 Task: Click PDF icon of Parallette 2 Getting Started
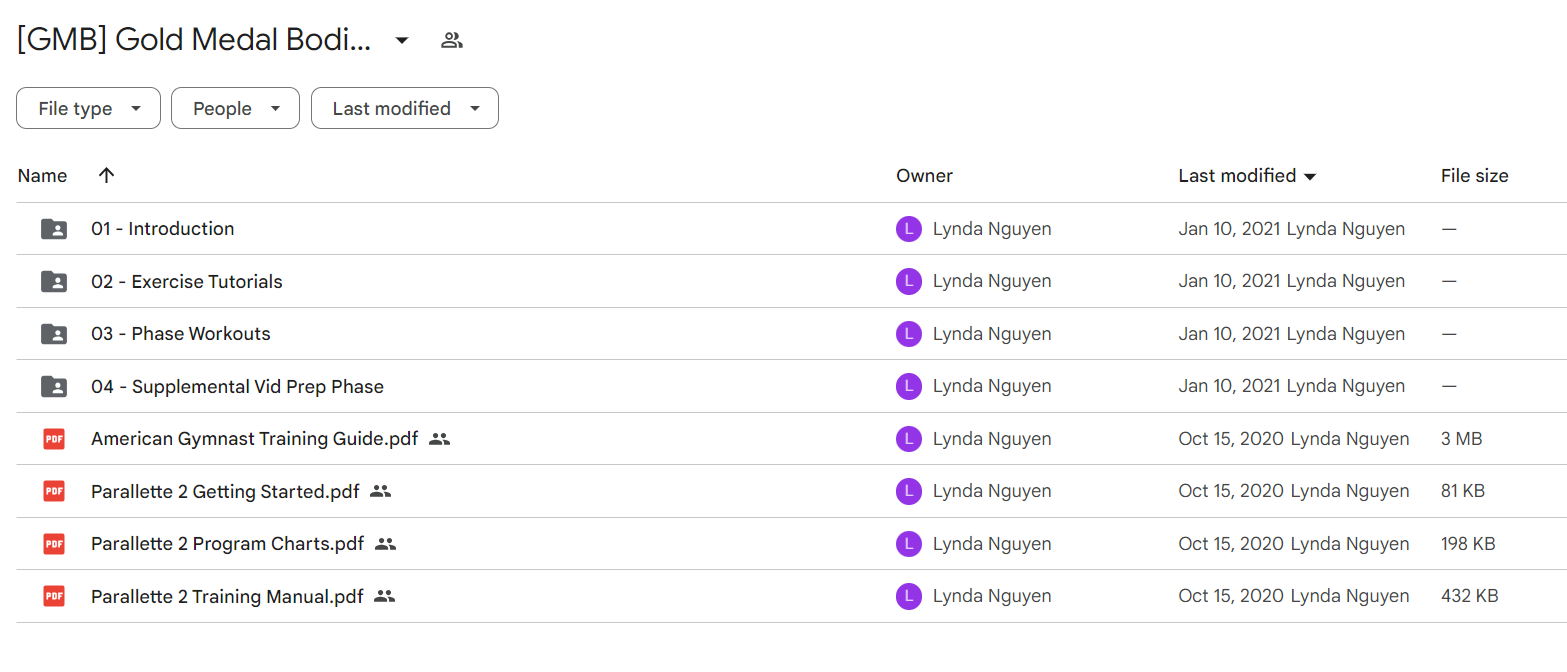point(54,491)
